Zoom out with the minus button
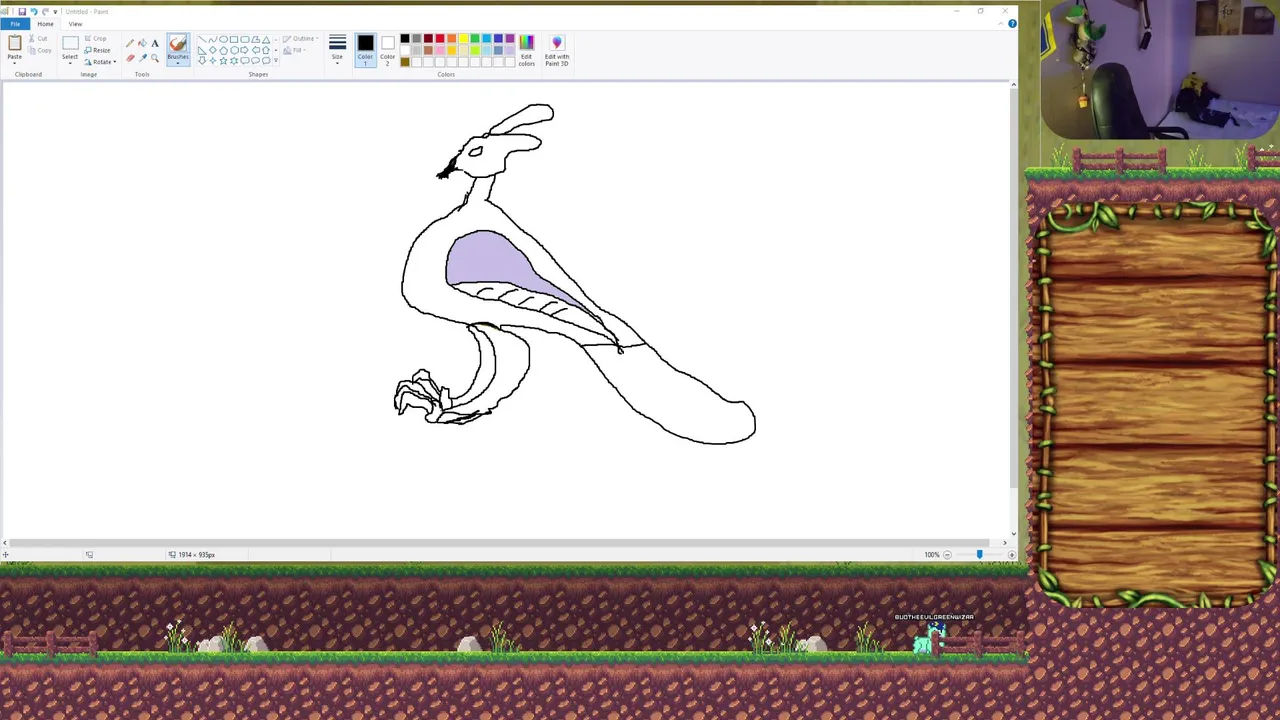 [x=947, y=555]
